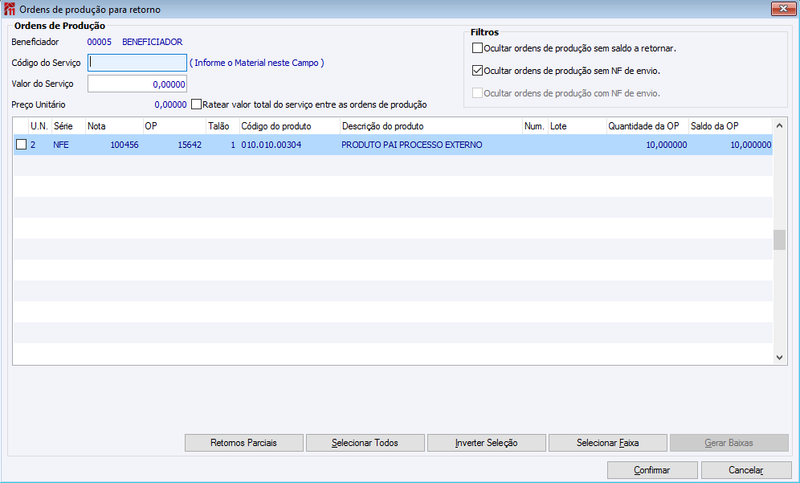Image resolution: width=800 pixels, height=483 pixels.
Task: Click the Série column header
Action: point(68,126)
